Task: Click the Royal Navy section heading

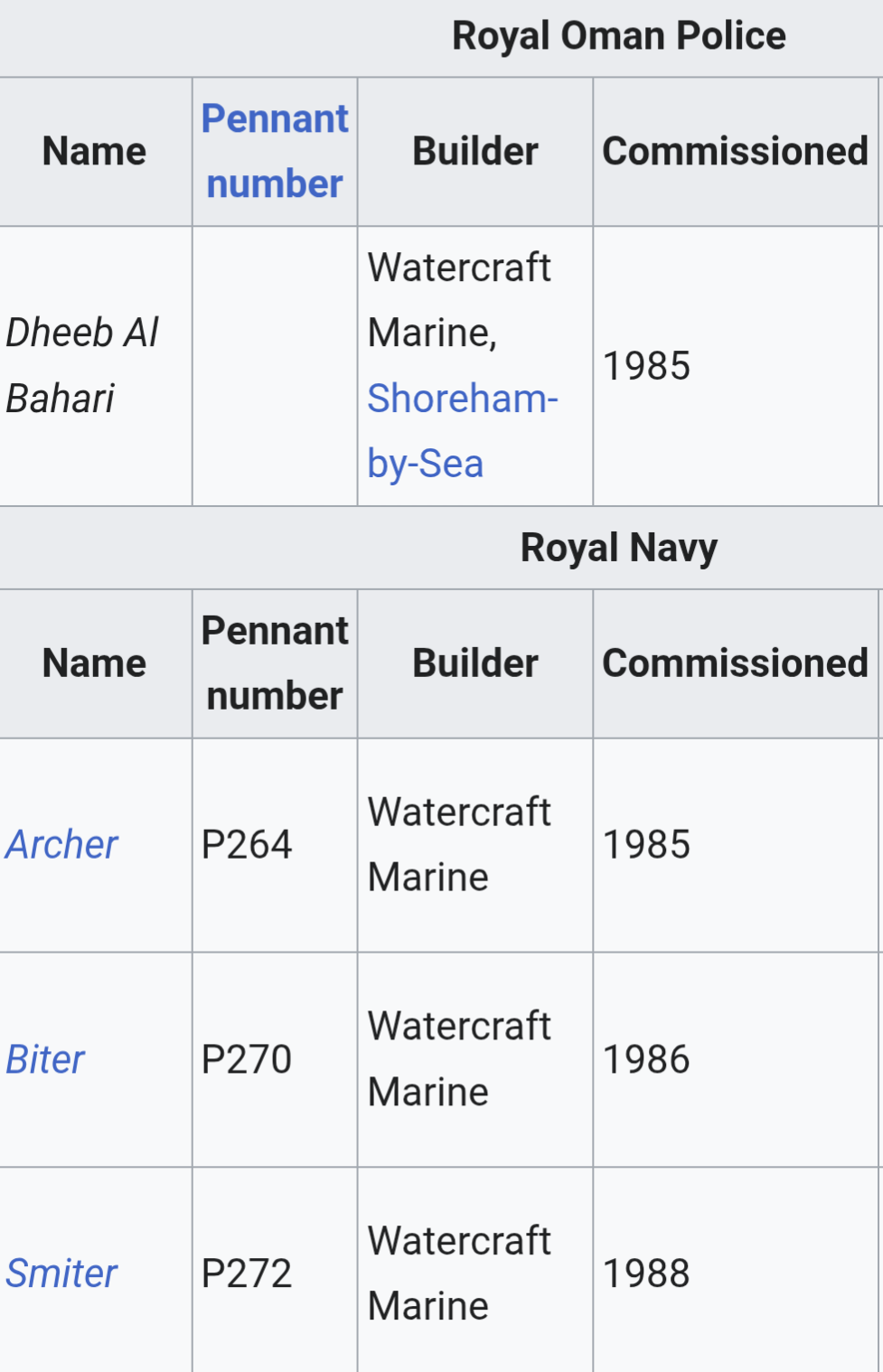Action: coord(618,548)
